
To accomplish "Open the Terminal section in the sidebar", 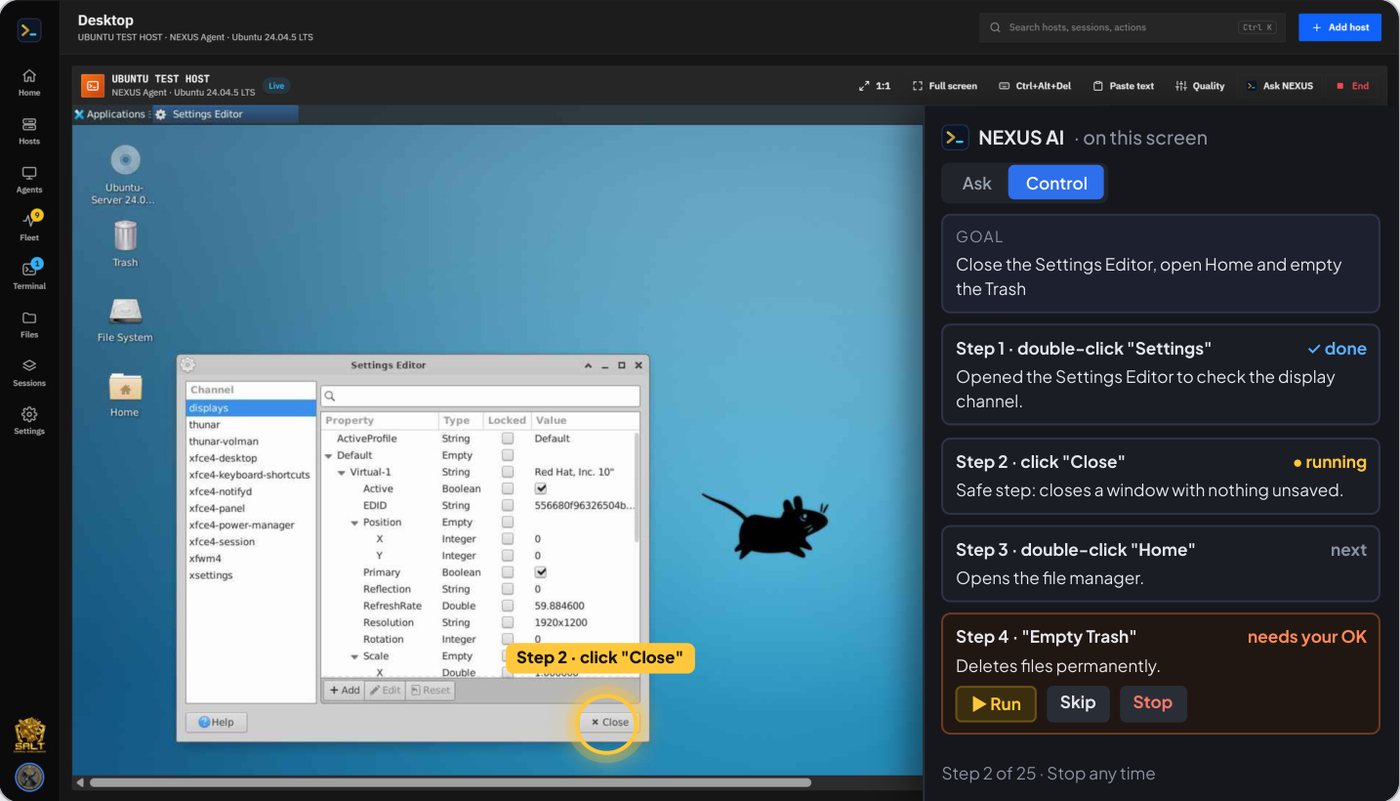I will (29, 275).
